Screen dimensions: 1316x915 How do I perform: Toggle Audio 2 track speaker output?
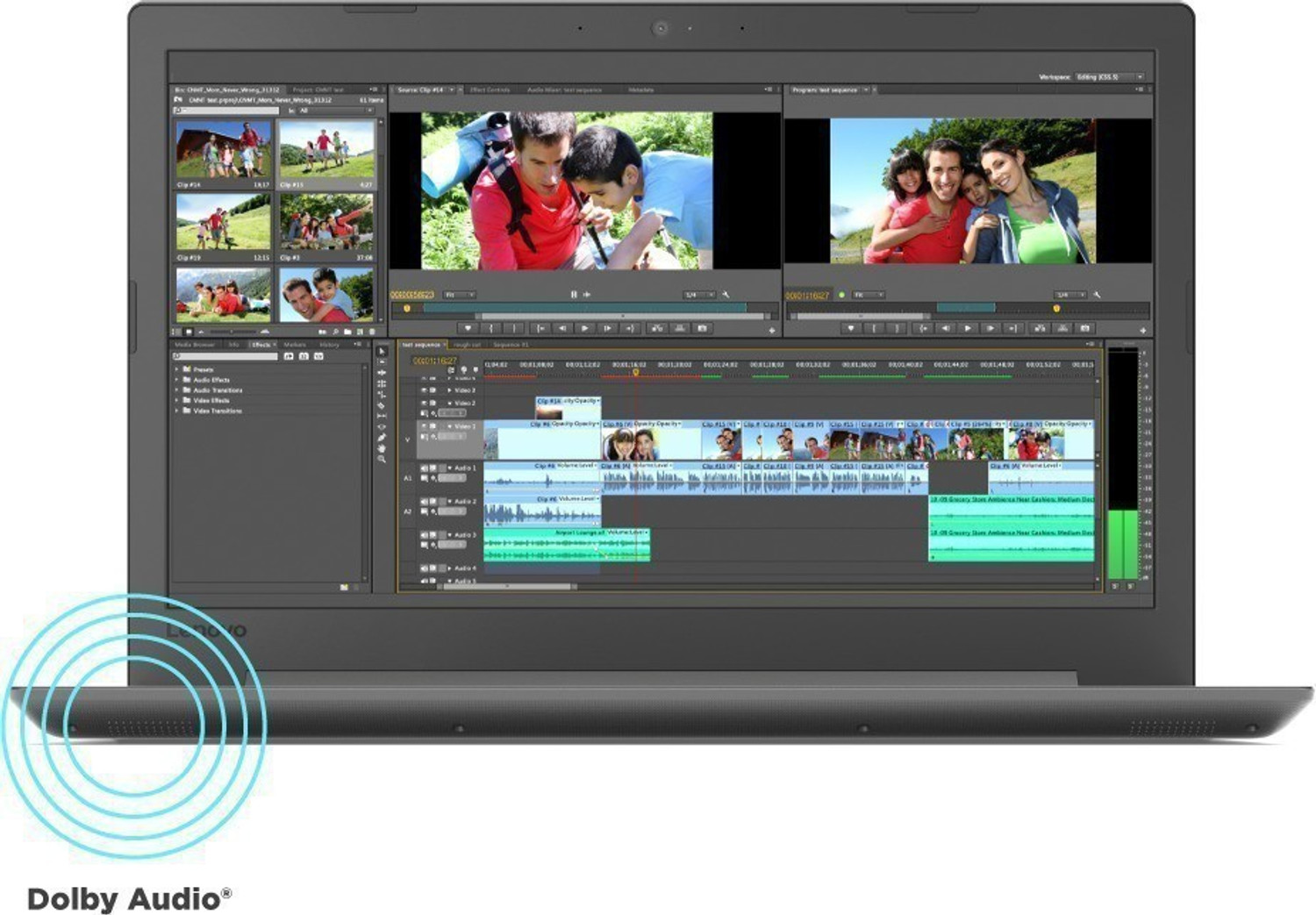coord(424,502)
